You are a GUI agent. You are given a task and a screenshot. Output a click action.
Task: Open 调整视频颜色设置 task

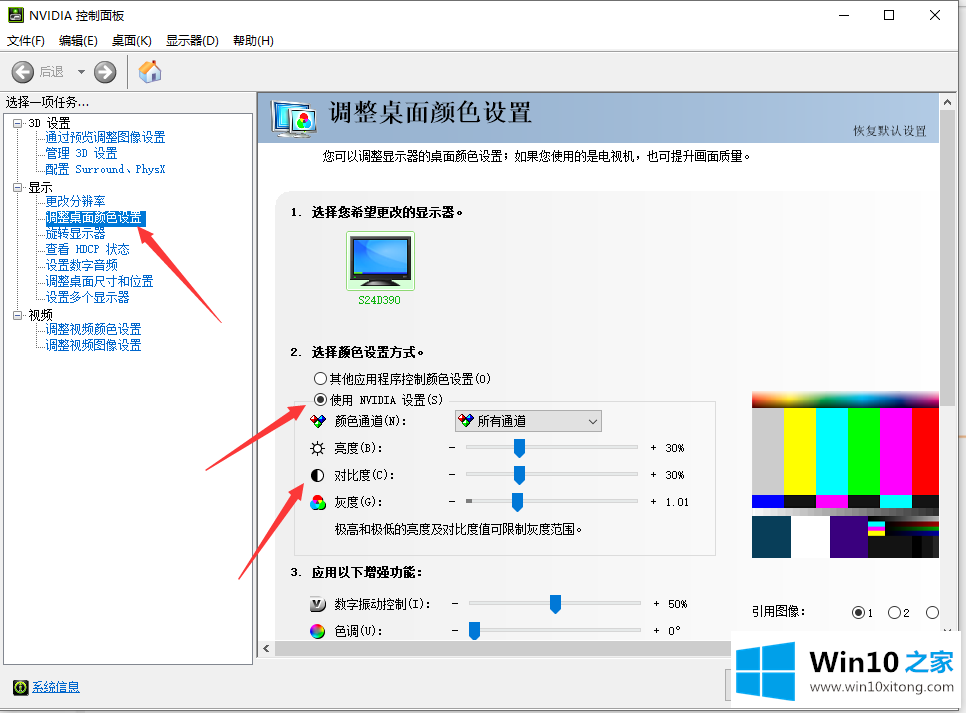pyautogui.click(x=94, y=329)
